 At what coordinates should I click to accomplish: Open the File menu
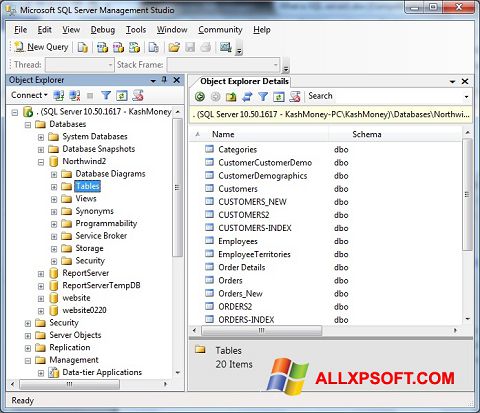[20, 30]
